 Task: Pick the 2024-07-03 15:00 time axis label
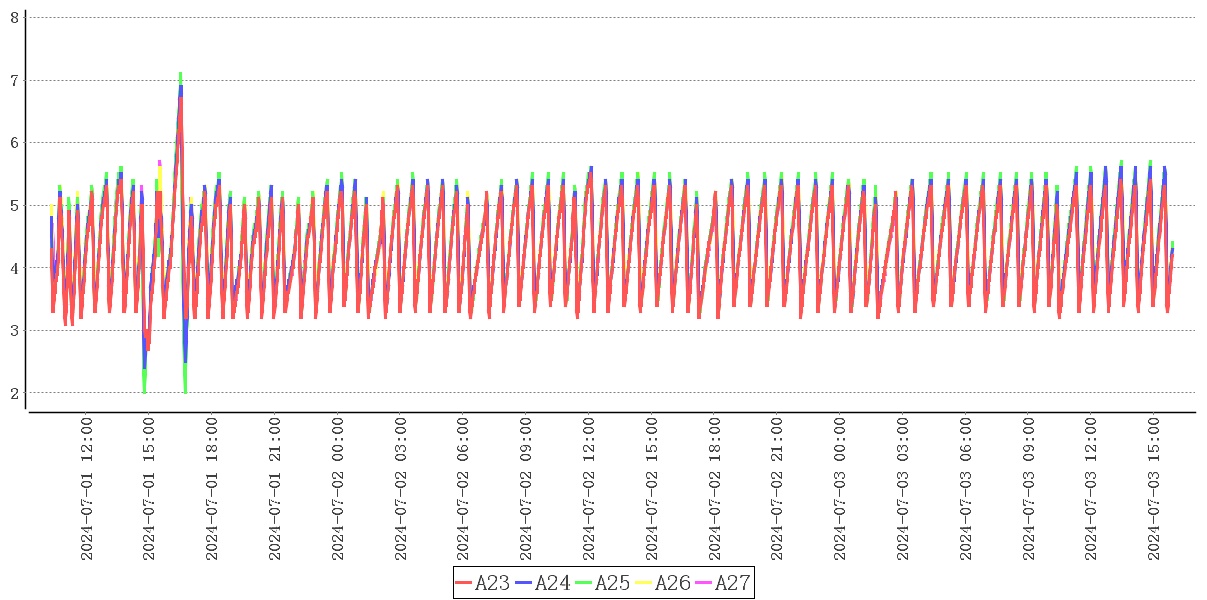(1155, 489)
